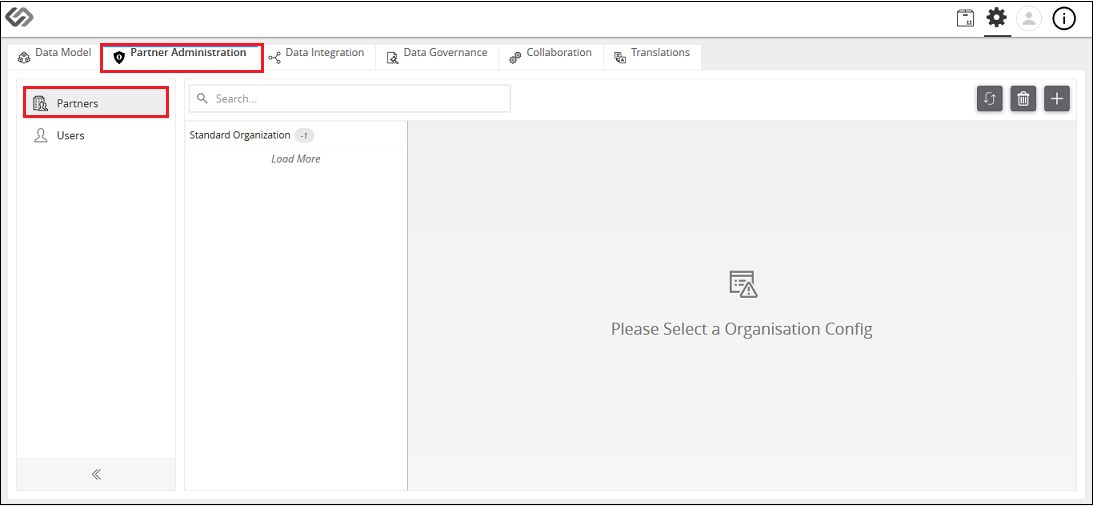This screenshot has width=1093, height=506.
Task: Open the user profile avatar icon
Action: (1029, 19)
